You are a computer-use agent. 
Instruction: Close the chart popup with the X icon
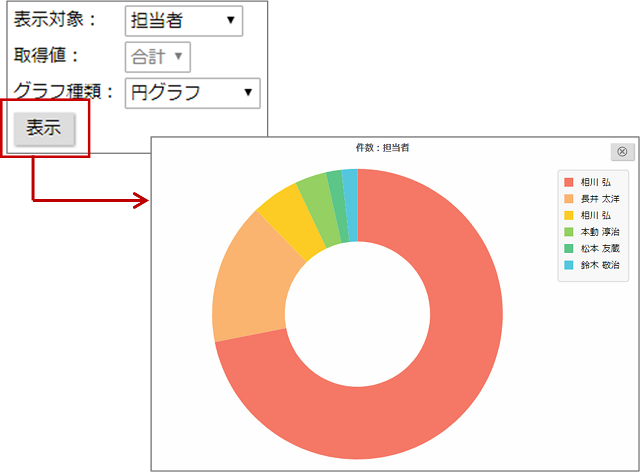pyautogui.click(x=622, y=152)
